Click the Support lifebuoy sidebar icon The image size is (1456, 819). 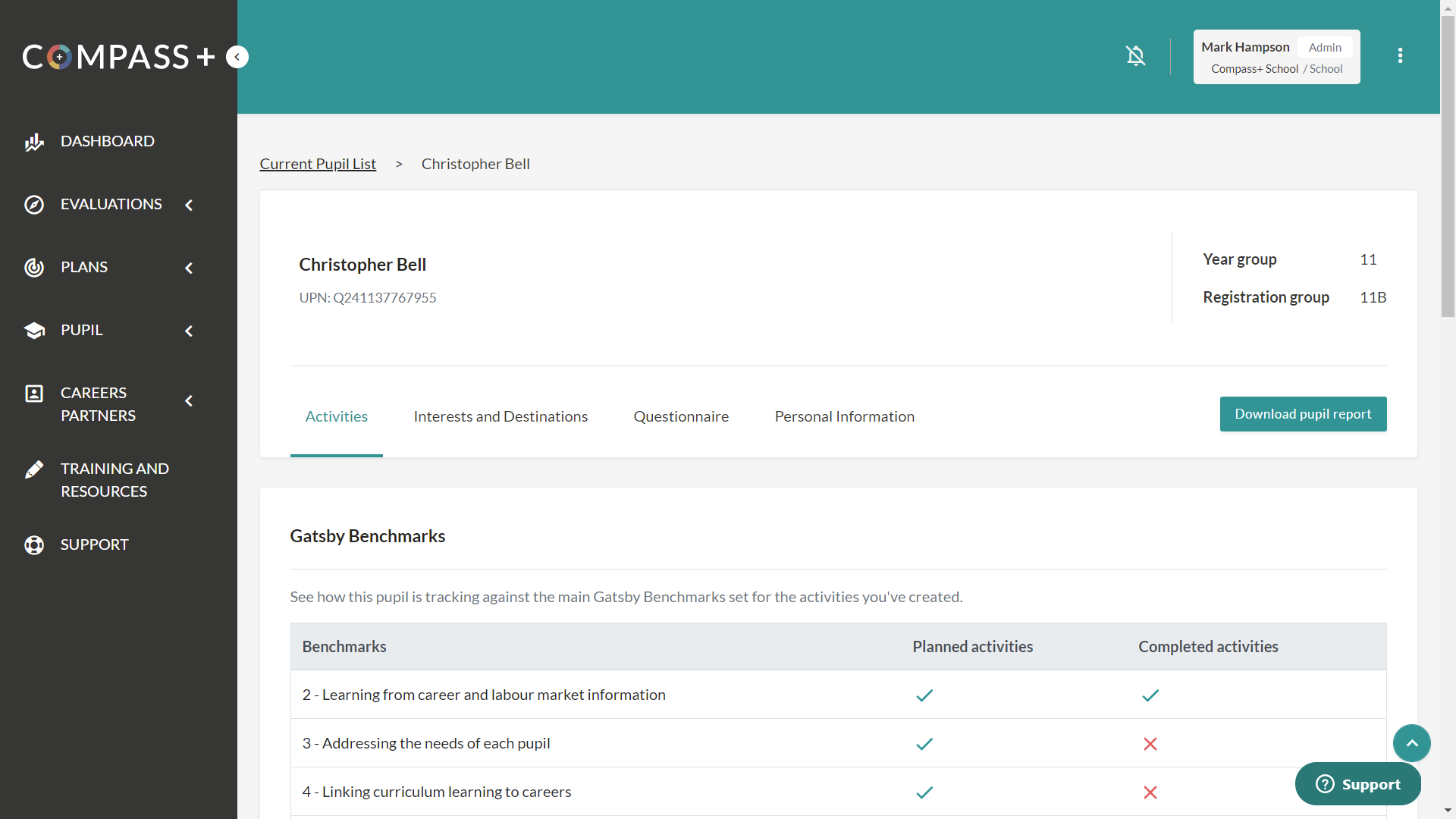coord(34,545)
